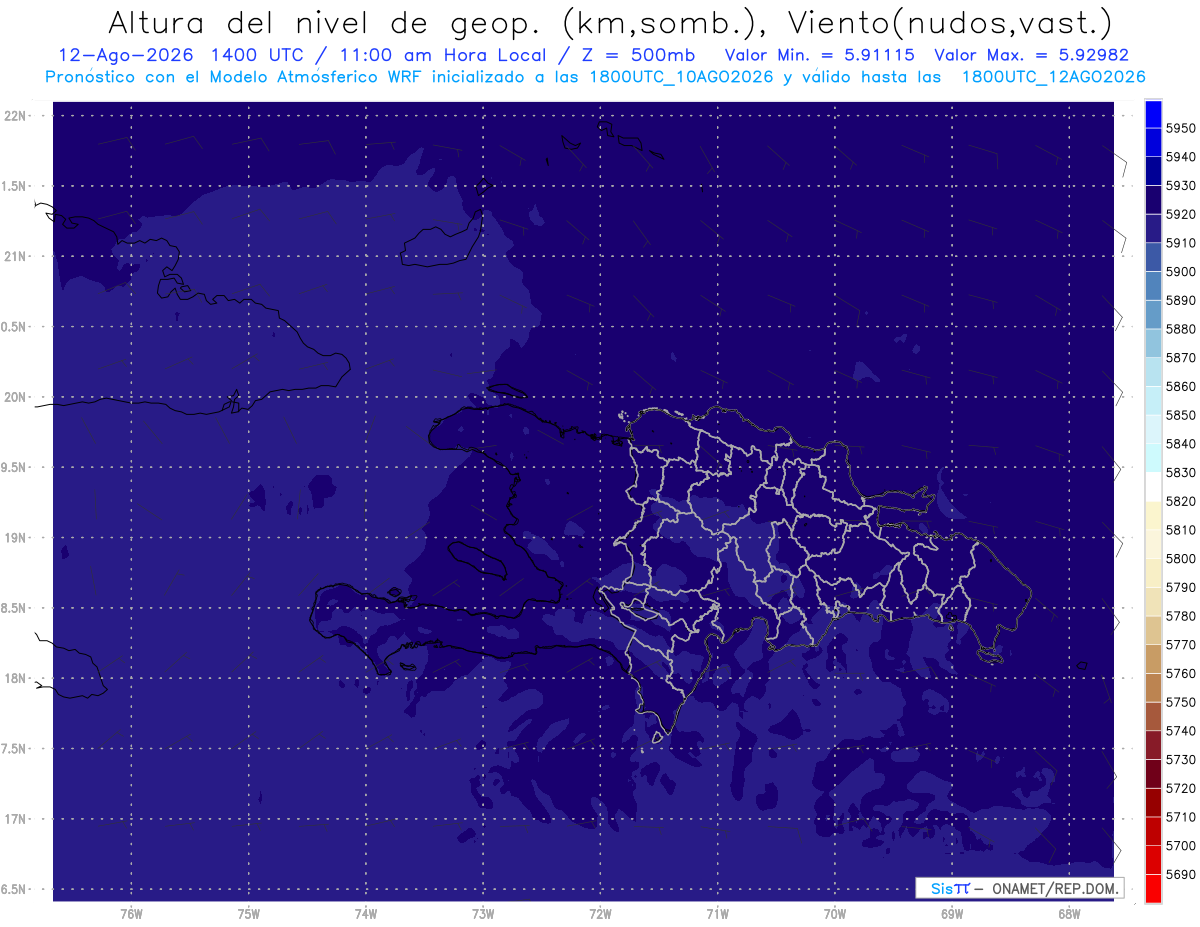Select "Valor Min. = 5.91115" text
Viewport: 1200px width, 927px height.
point(820,56)
